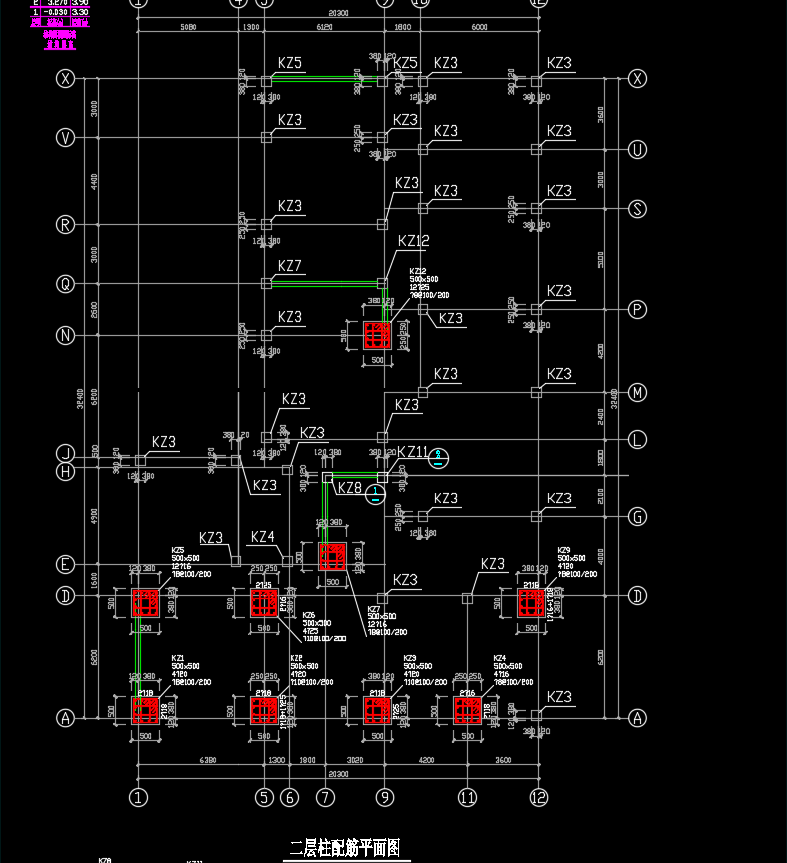Select the KZ2 500x500 annotation text

pos(311,670)
